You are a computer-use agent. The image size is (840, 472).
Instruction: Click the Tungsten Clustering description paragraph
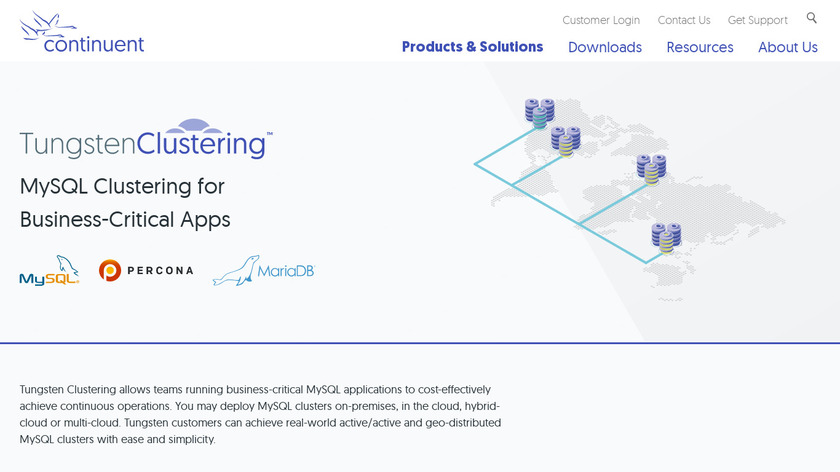(x=260, y=414)
